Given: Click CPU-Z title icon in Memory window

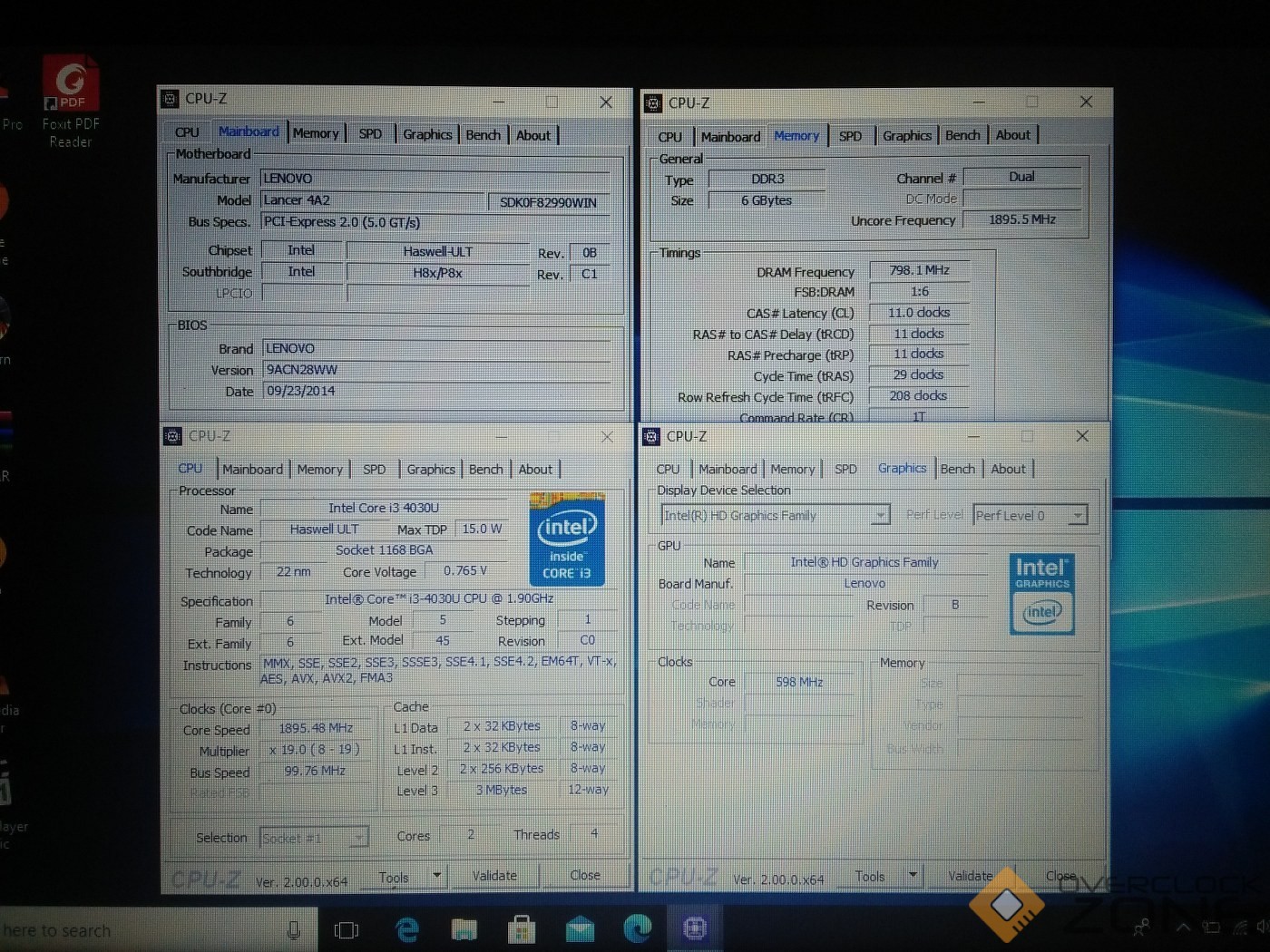Looking at the screenshot, I should coord(653,103).
